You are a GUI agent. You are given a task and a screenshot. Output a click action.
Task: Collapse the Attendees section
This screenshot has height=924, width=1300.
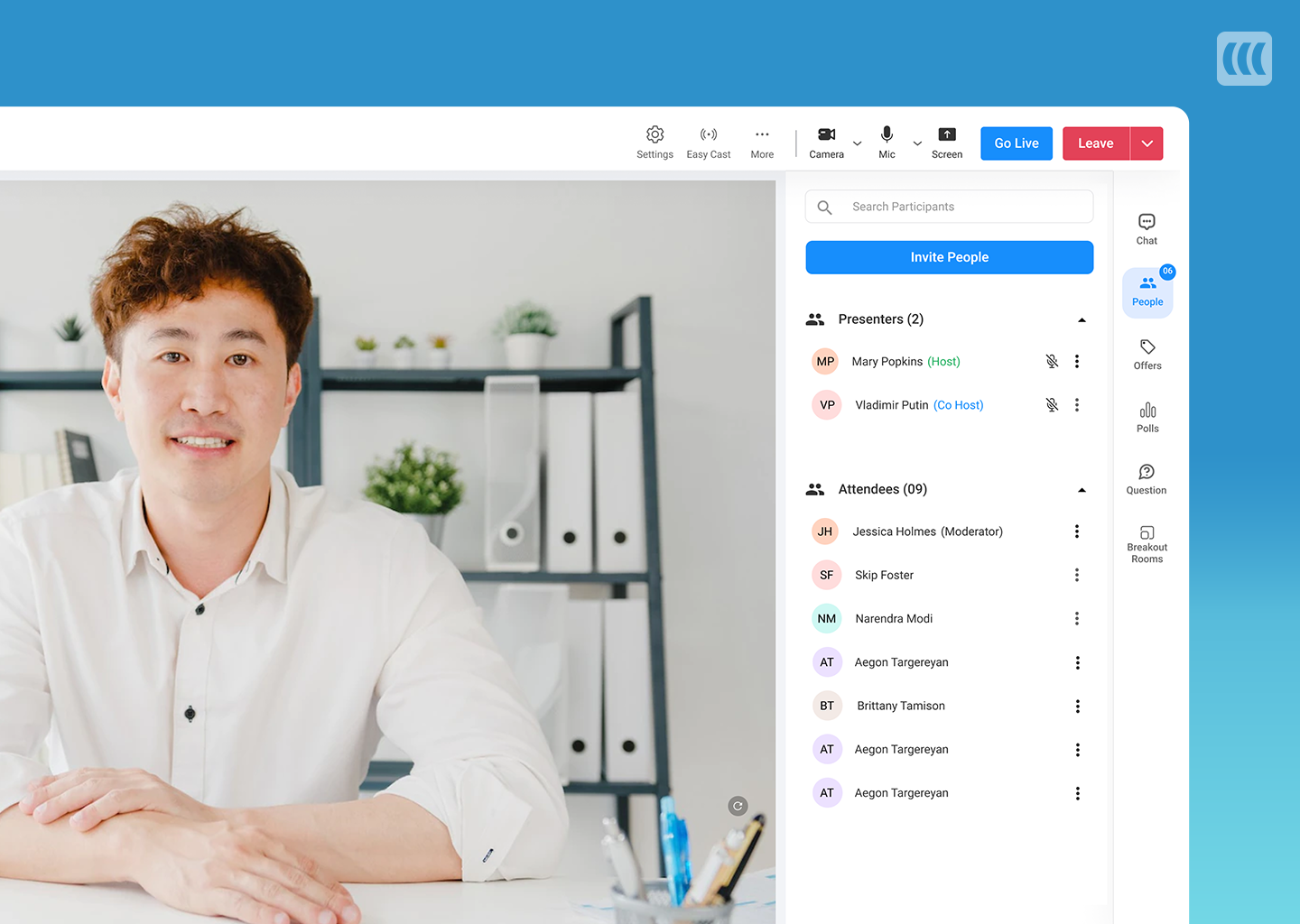[x=1082, y=490]
